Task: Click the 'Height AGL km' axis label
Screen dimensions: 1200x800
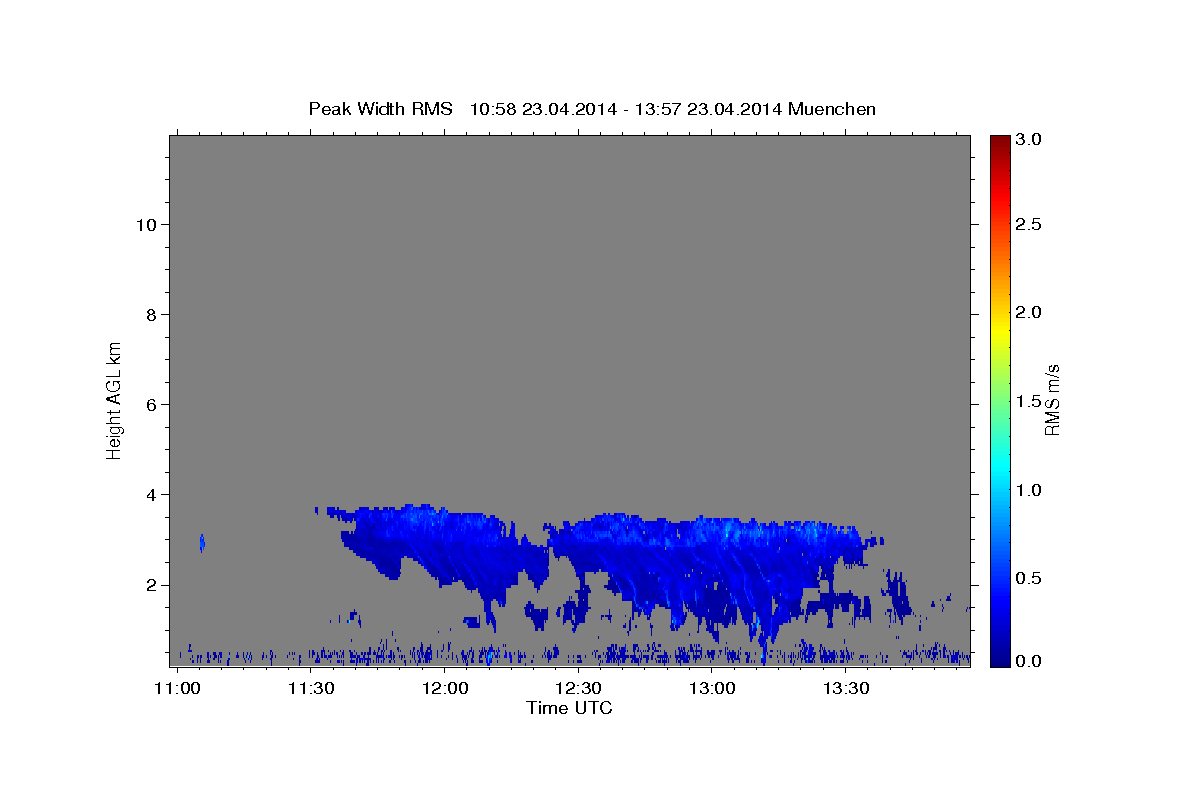Action: 115,399
